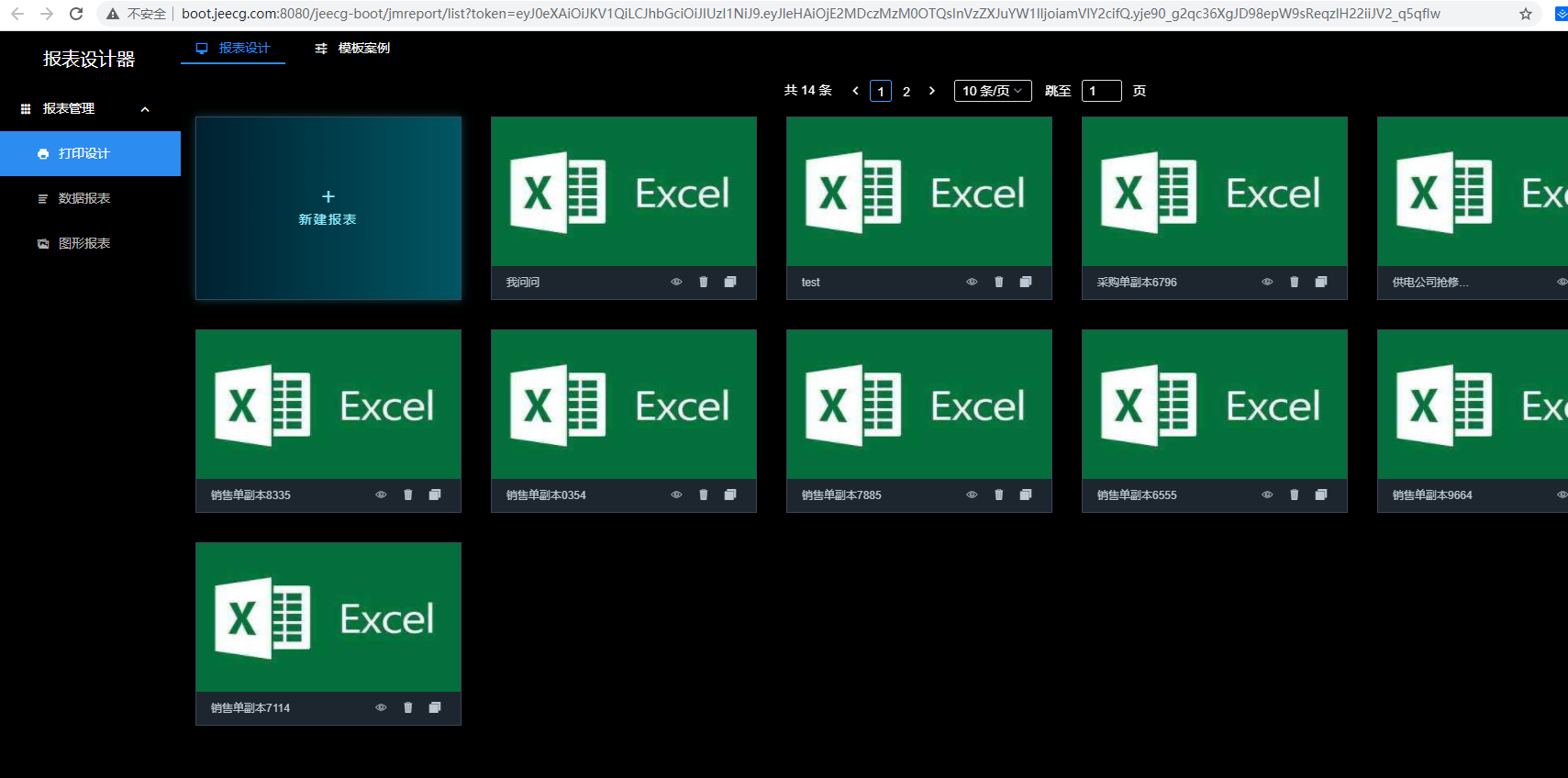
Task: Preview 销售单副本8335 via eye icon
Action: click(381, 495)
